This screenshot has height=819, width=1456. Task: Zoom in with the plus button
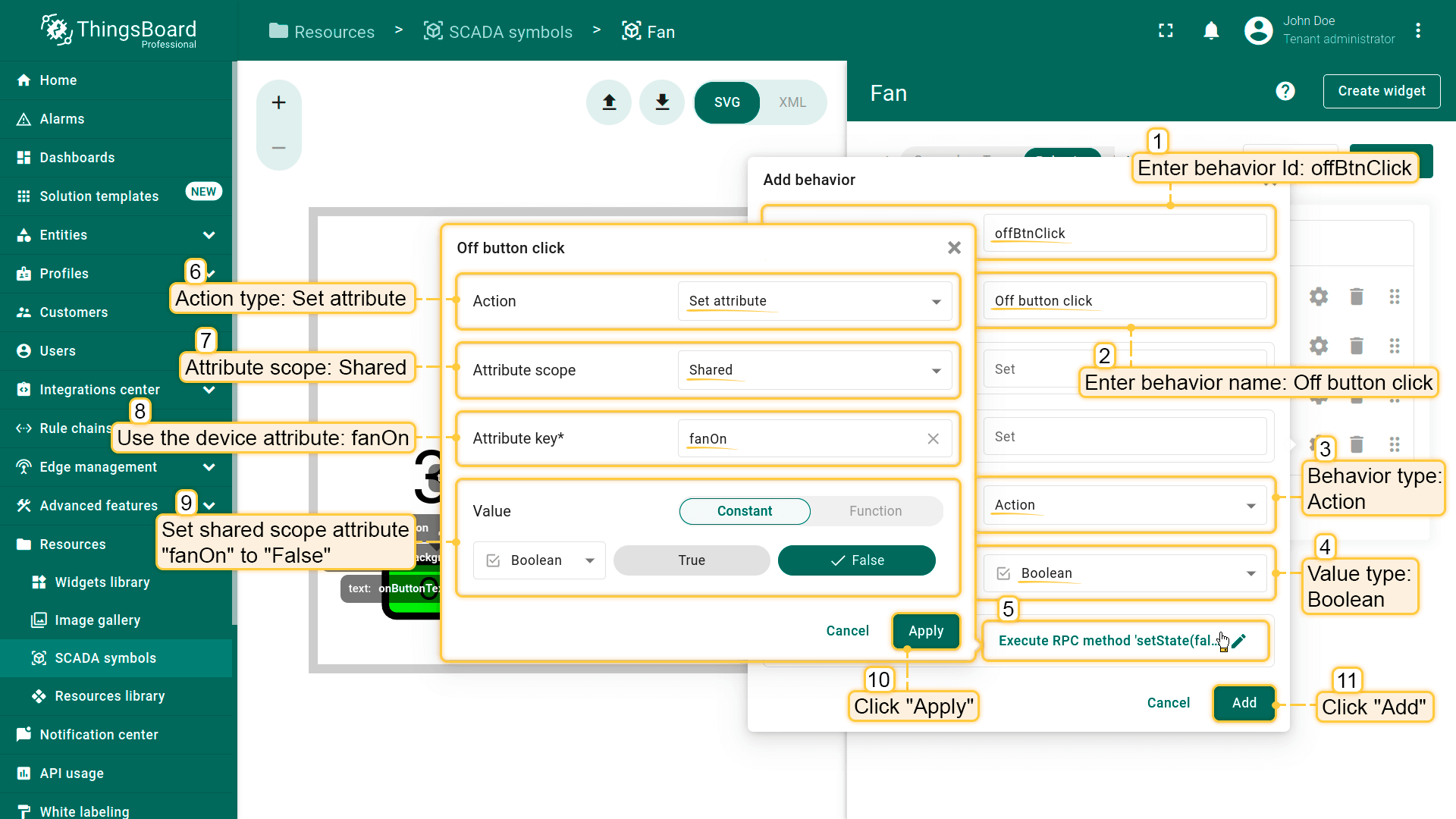point(278,102)
